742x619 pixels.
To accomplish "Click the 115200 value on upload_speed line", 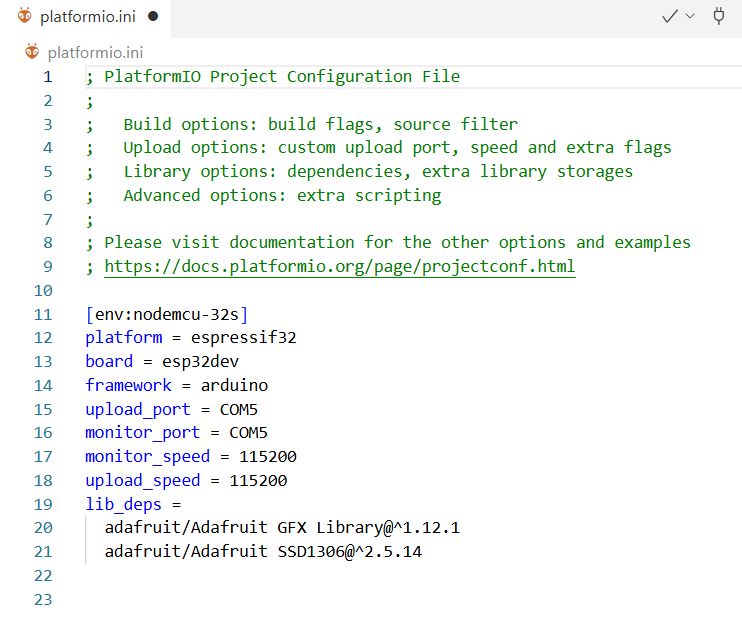I will [x=258, y=481].
